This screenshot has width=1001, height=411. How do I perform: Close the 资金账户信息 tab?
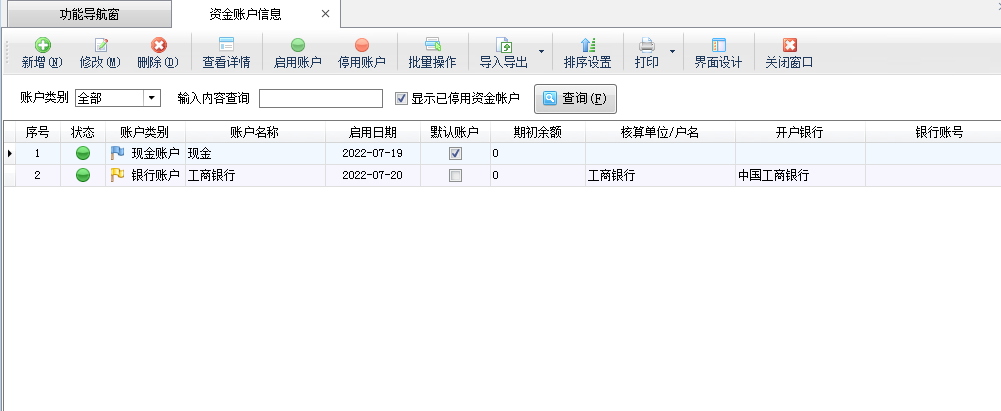(x=325, y=14)
